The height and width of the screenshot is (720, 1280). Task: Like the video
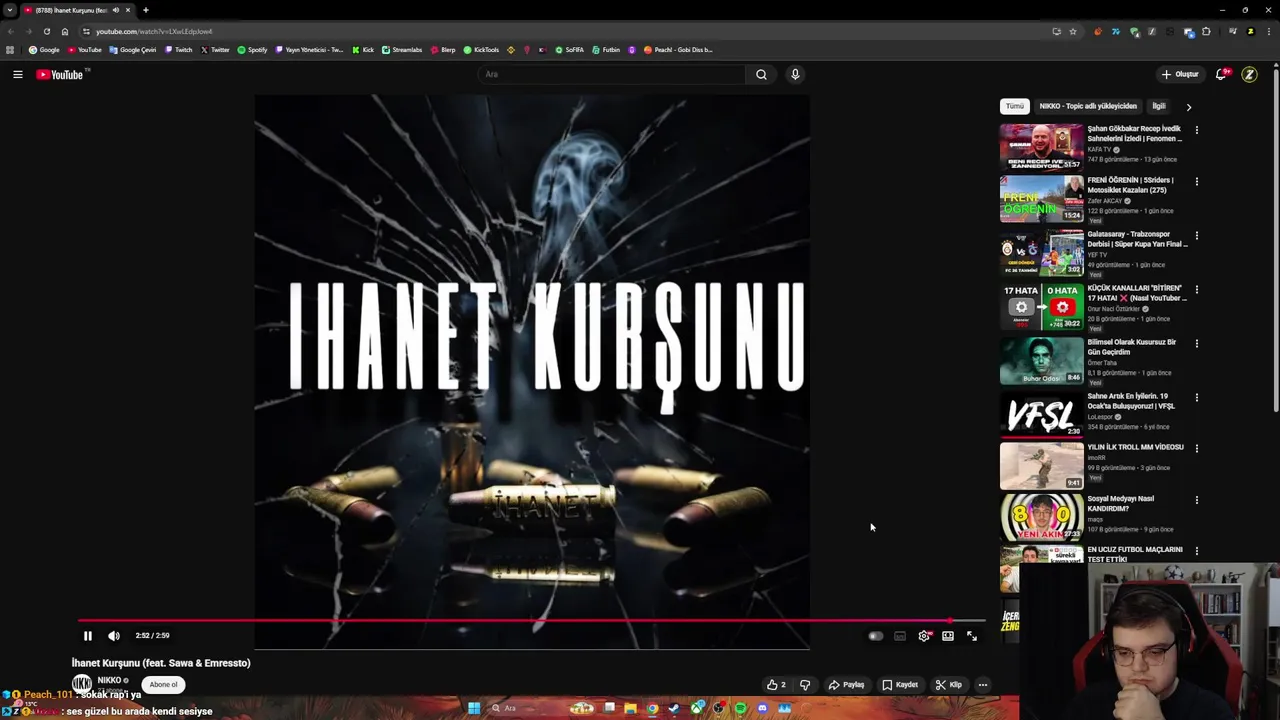[x=776, y=685]
